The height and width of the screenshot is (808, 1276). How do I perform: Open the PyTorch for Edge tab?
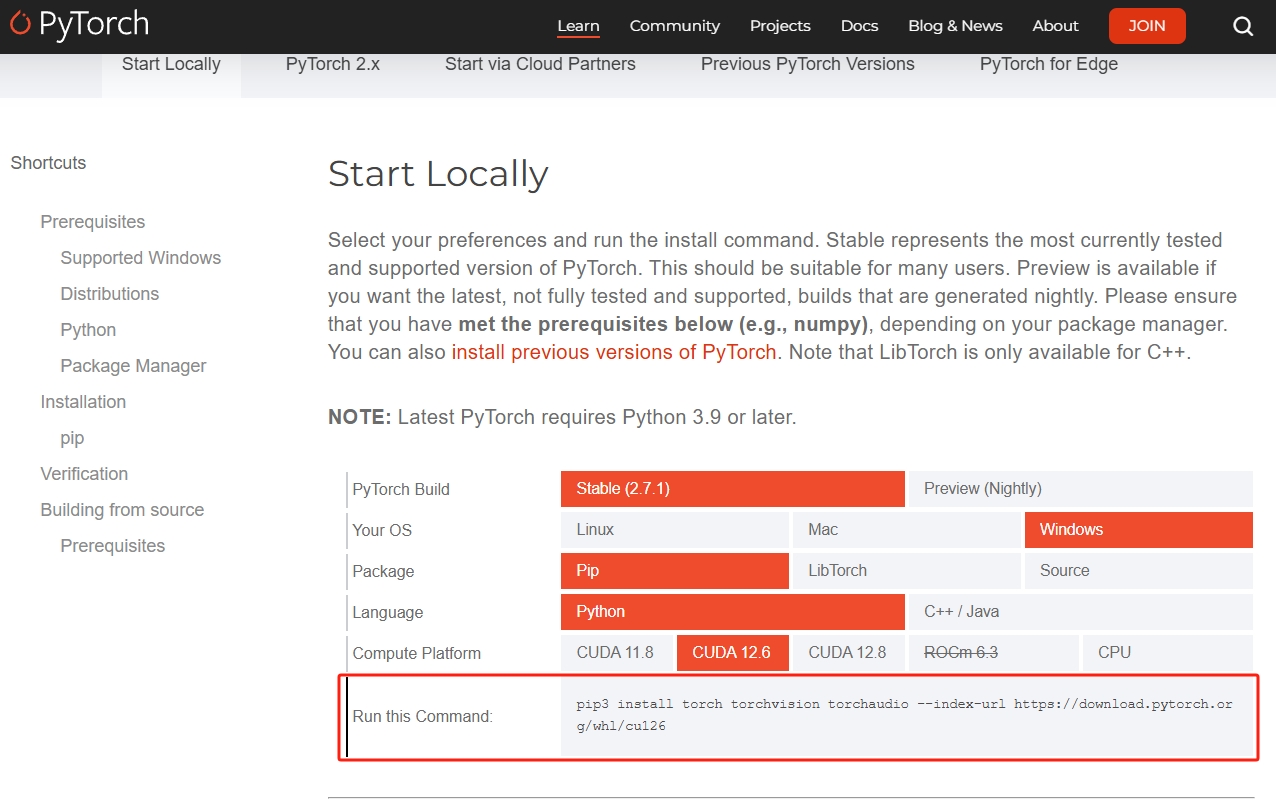pyautogui.click(x=1049, y=64)
